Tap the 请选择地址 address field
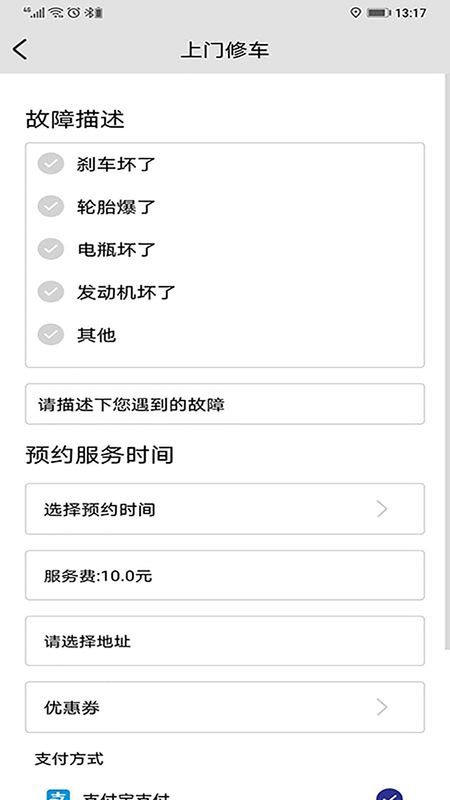The height and width of the screenshot is (800, 450). pyautogui.click(x=225, y=641)
